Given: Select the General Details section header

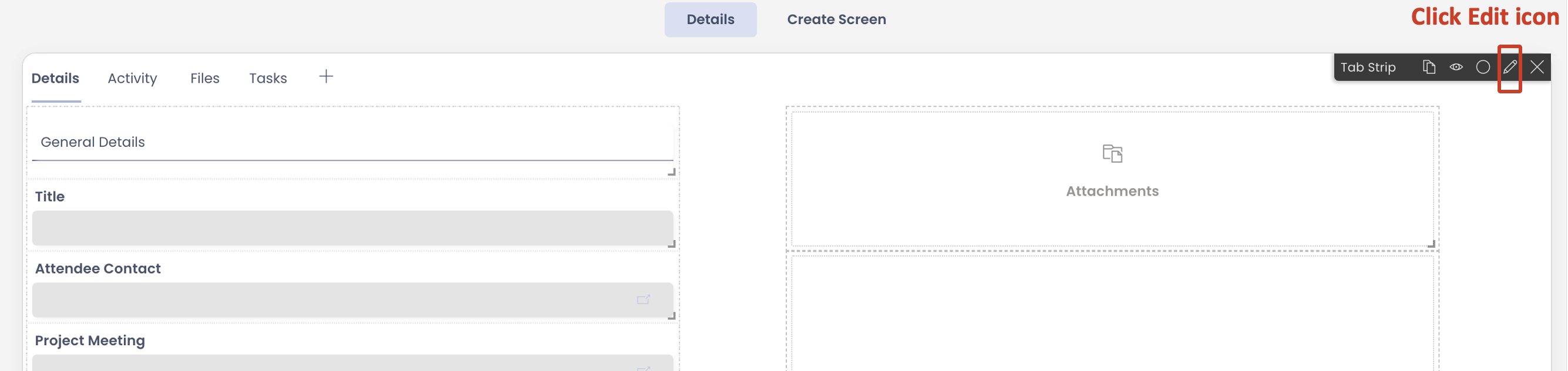Looking at the screenshot, I should (x=93, y=142).
